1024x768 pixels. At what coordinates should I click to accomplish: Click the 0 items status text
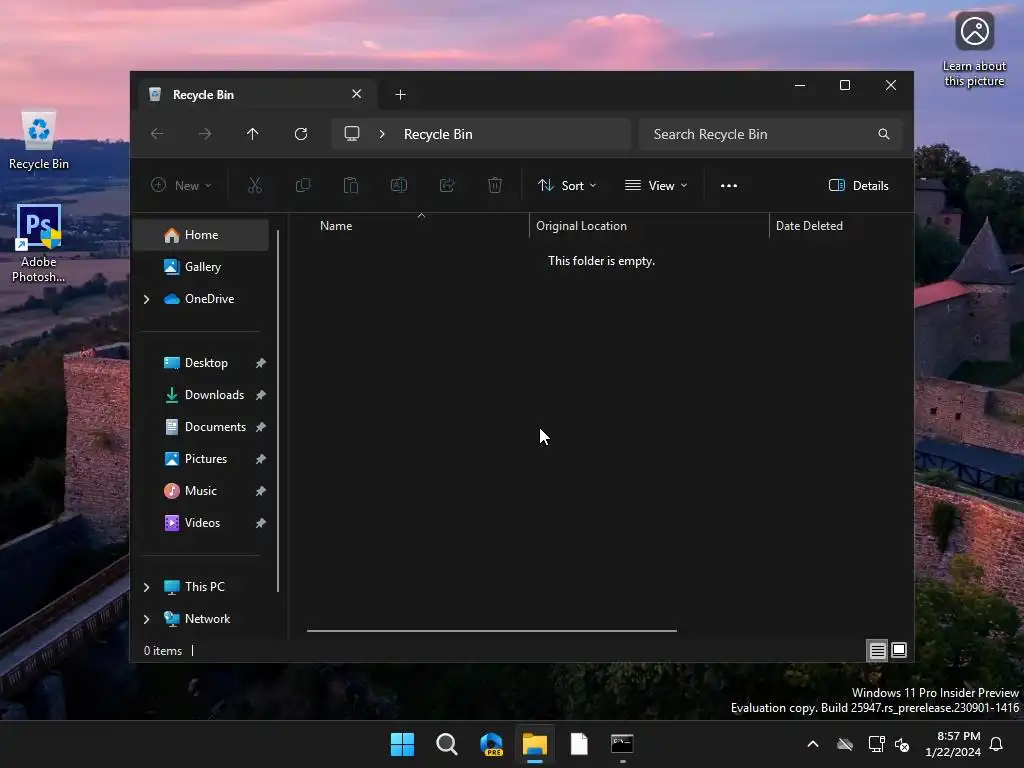163,651
